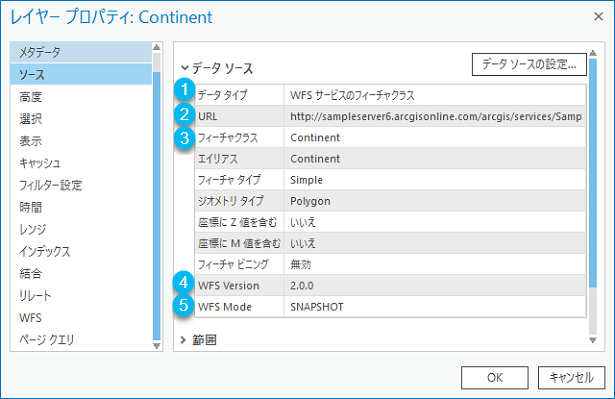Close the layer properties dialog

(x=599, y=16)
